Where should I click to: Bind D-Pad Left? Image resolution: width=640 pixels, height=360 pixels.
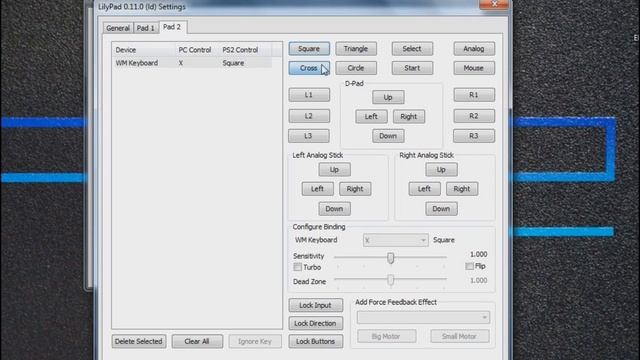[371, 116]
